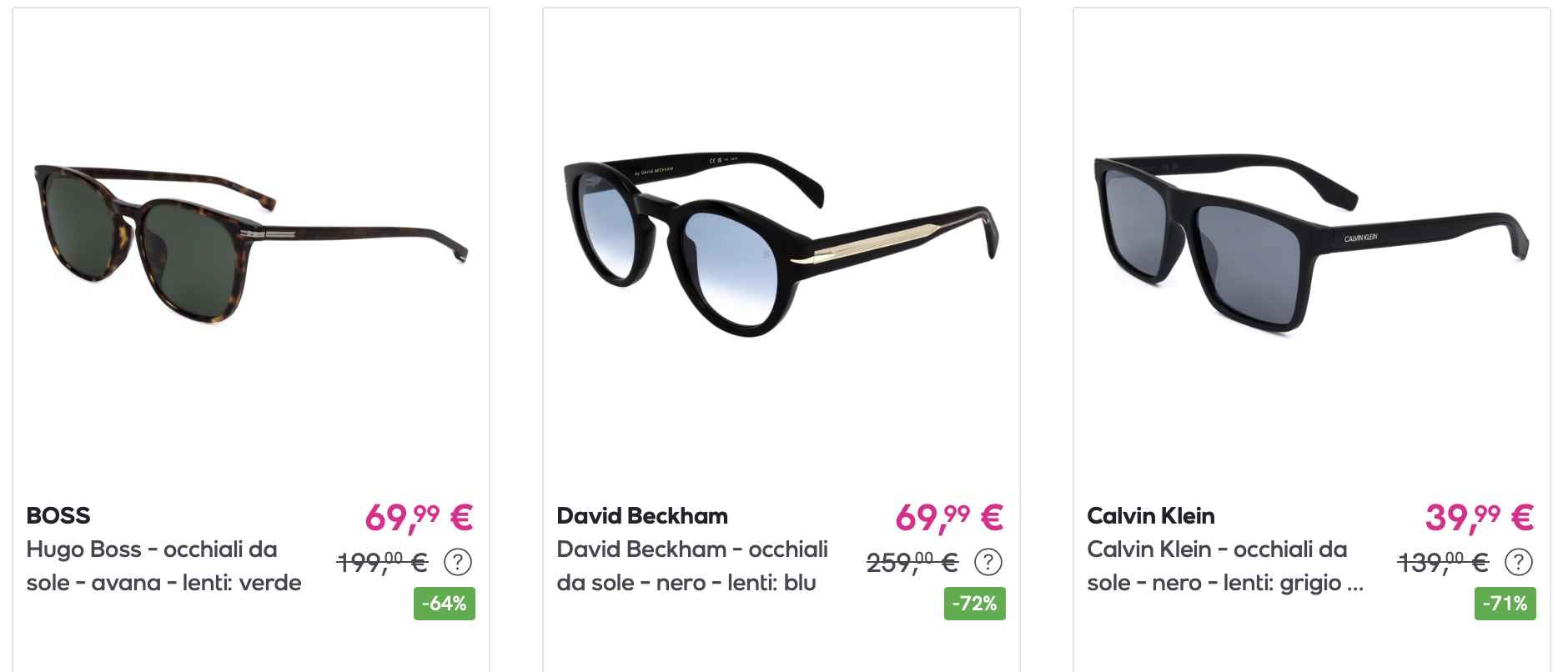Open price info icon beside 259,00 €

[x=988, y=562]
